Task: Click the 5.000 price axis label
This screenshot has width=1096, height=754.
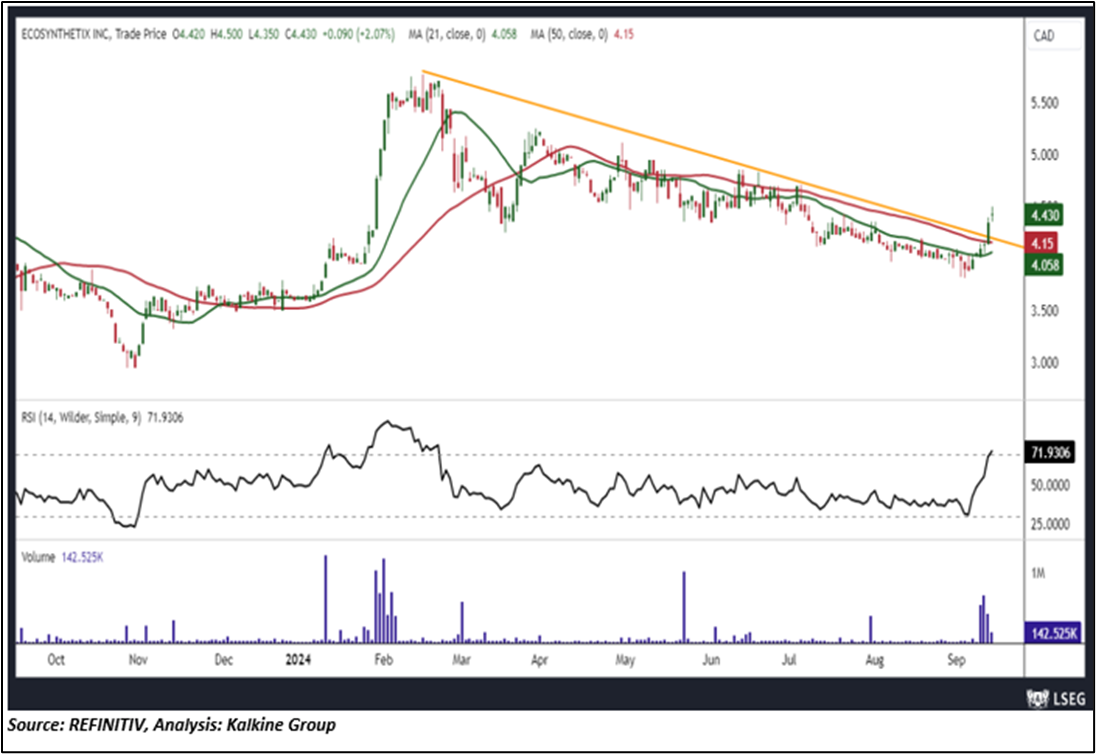Action: coord(1045,154)
